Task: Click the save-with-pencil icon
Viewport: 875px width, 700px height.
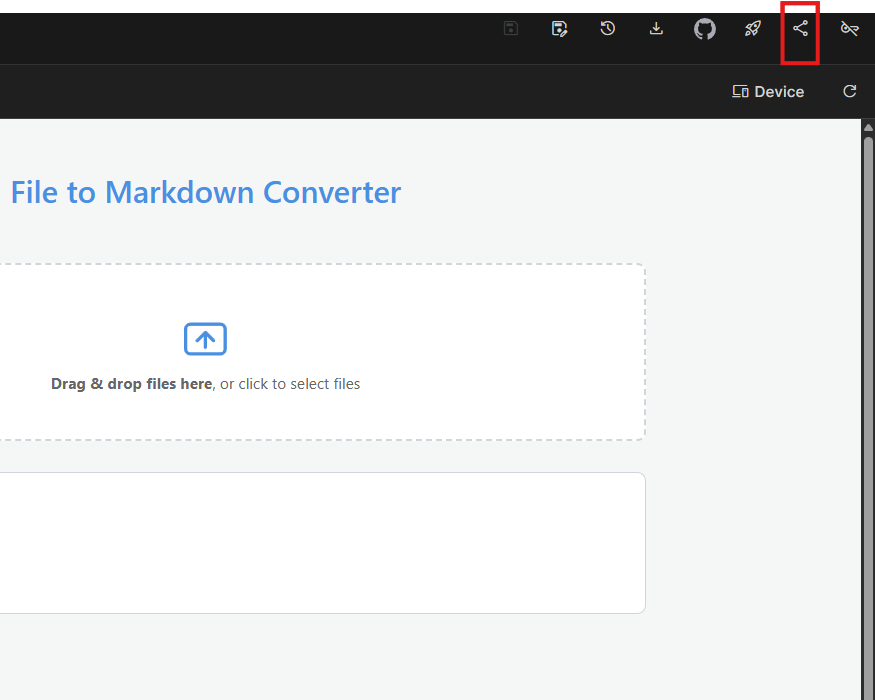Action: point(560,29)
